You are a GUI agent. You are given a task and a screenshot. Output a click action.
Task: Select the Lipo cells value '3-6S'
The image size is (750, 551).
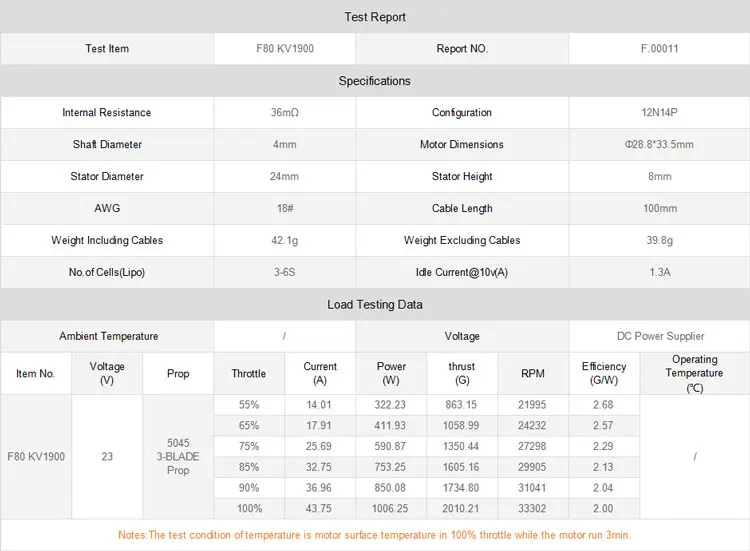point(285,272)
